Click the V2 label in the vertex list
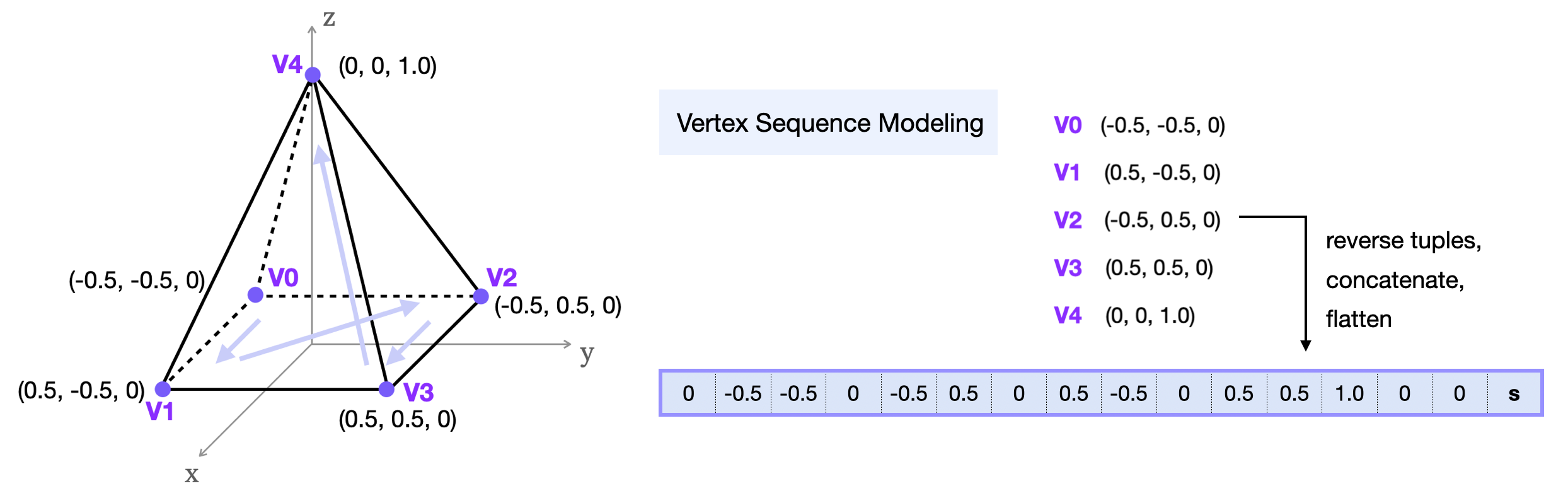The width and height of the screenshot is (1568, 498). (1068, 220)
